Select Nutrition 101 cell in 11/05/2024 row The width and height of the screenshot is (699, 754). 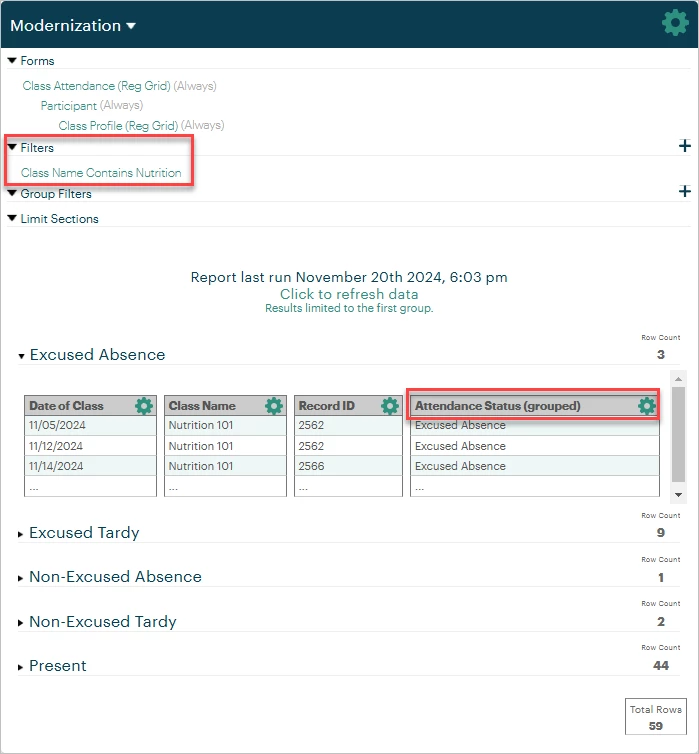[x=225, y=425]
